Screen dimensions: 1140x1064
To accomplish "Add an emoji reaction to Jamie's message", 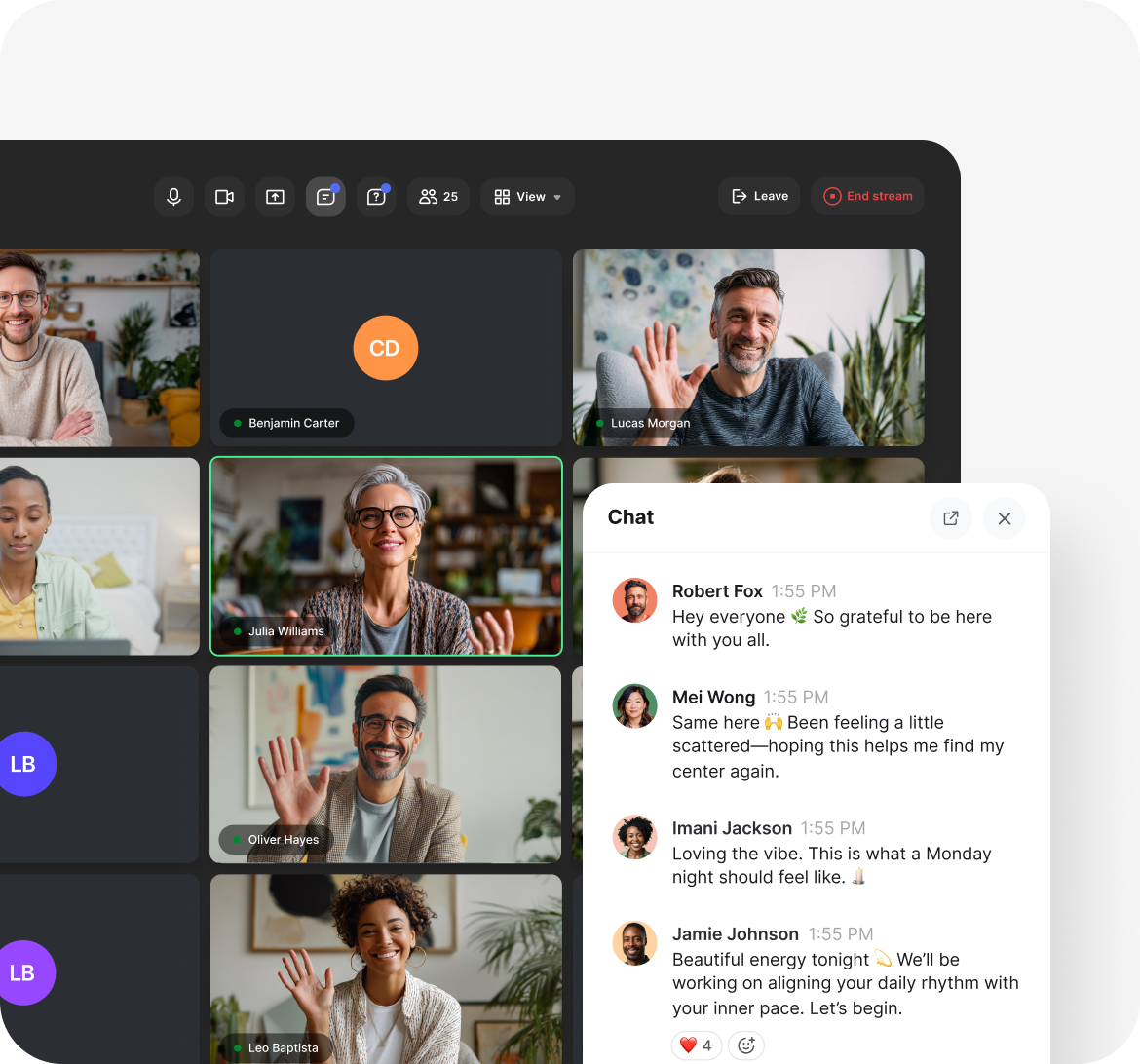I will 746,1045.
